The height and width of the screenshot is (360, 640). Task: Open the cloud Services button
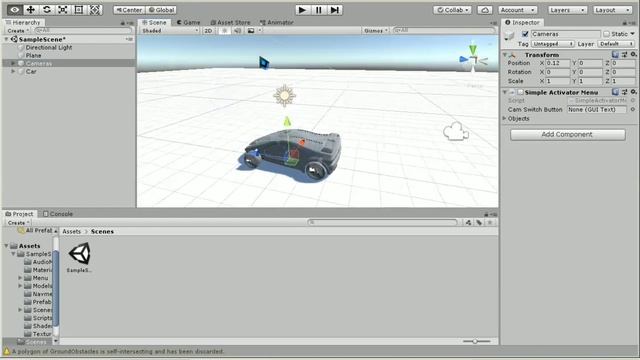coord(484,10)
